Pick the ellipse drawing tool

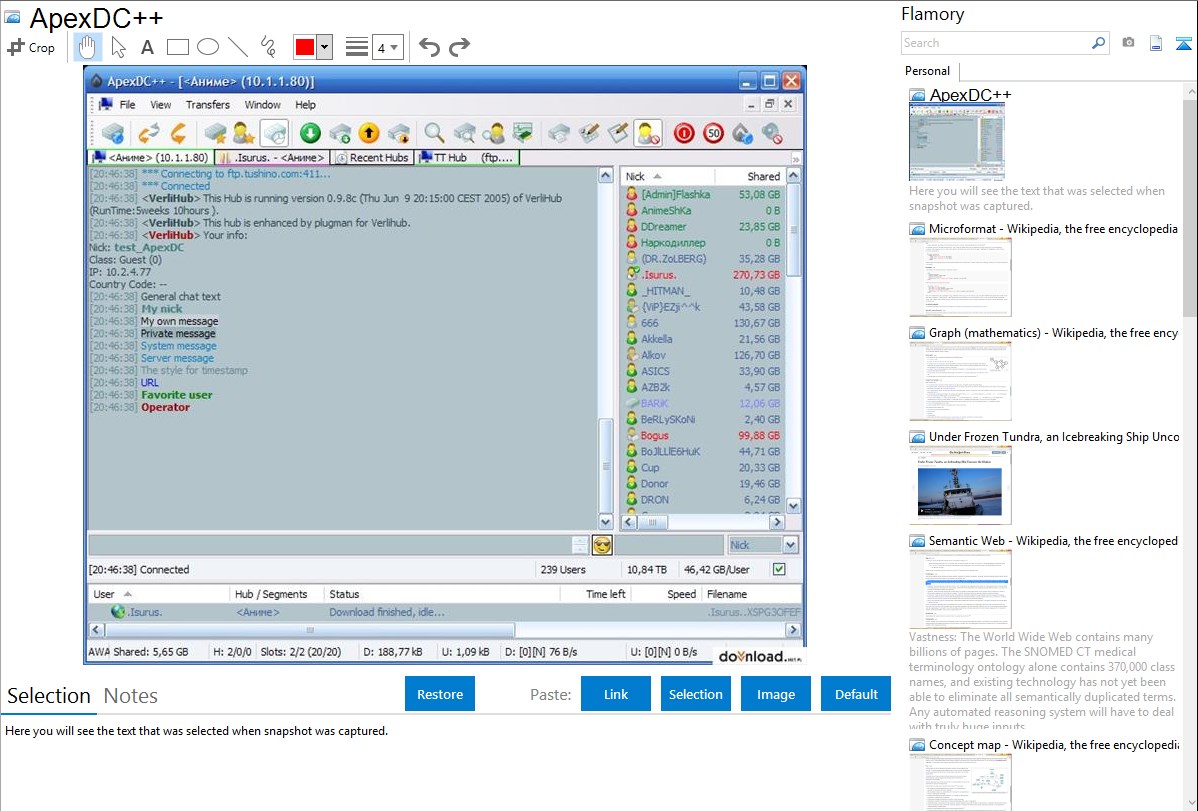click(x=208, y=47)
